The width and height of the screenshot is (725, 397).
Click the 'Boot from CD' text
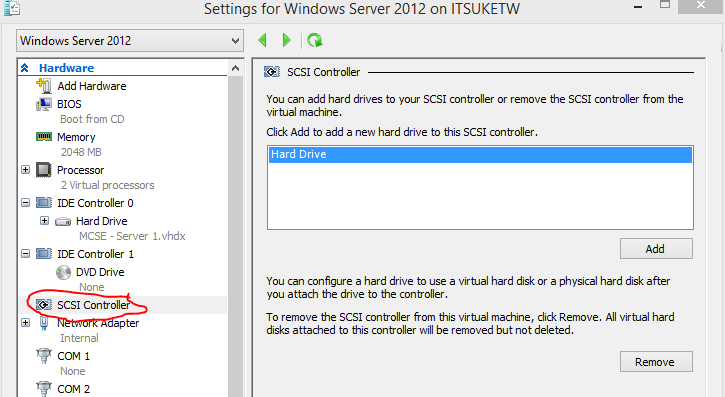tap(92, 119)
